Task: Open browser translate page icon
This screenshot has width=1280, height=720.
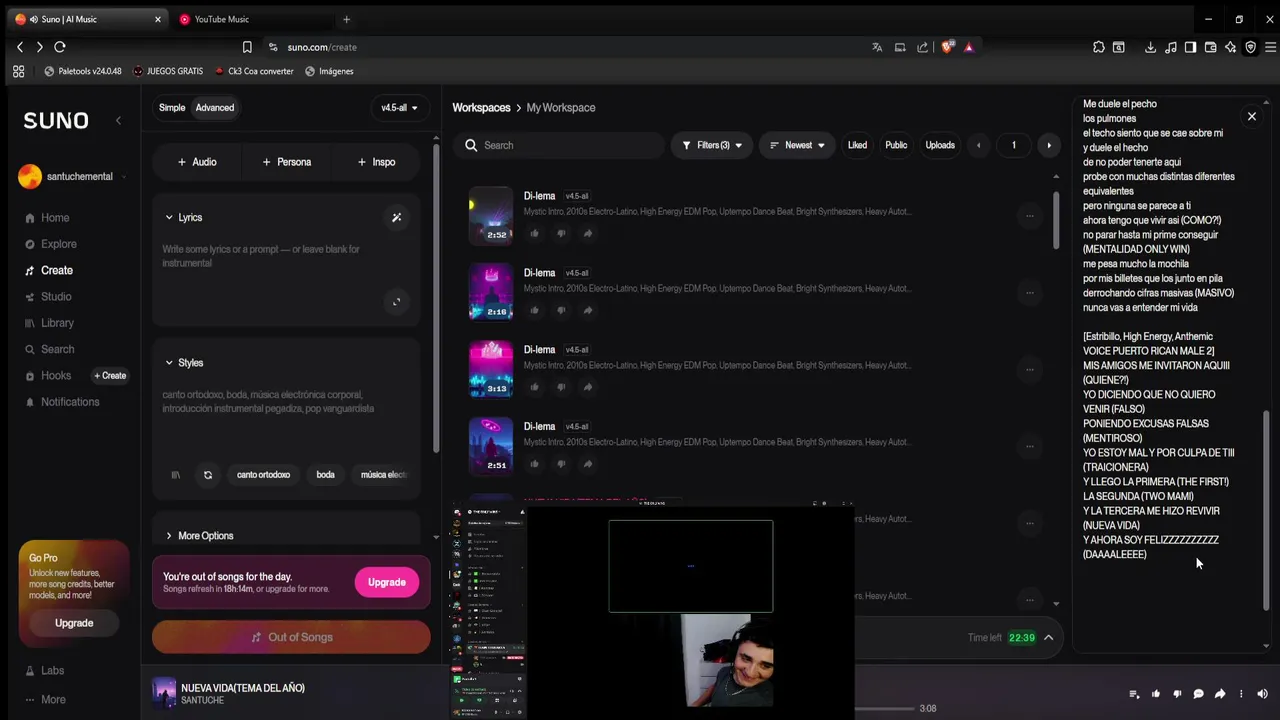Action: (877, 47)
